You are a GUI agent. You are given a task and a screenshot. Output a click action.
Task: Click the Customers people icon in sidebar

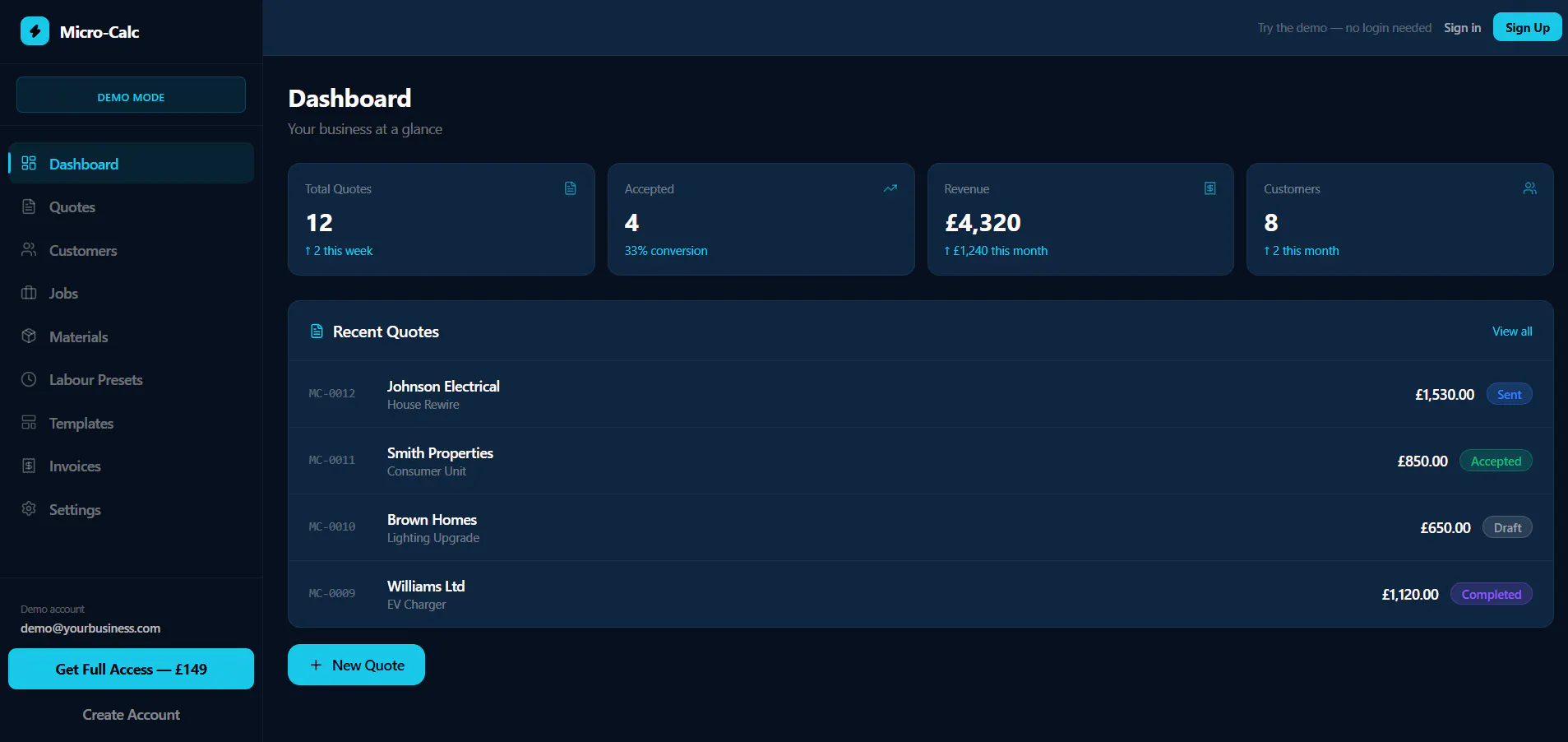point(29,249)
